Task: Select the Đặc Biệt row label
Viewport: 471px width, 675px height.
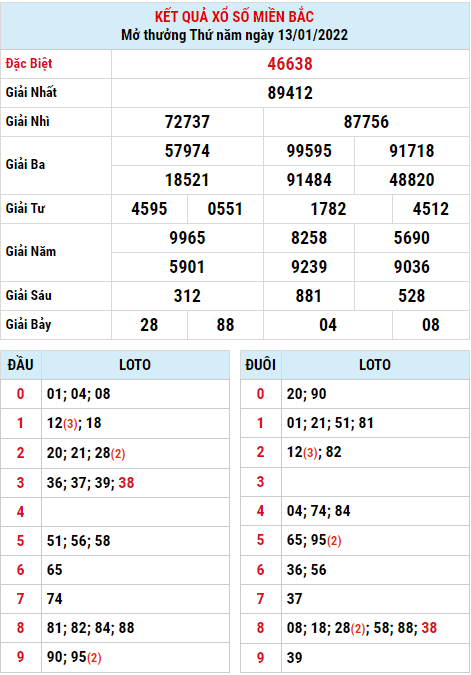Action: pos(29,64)
